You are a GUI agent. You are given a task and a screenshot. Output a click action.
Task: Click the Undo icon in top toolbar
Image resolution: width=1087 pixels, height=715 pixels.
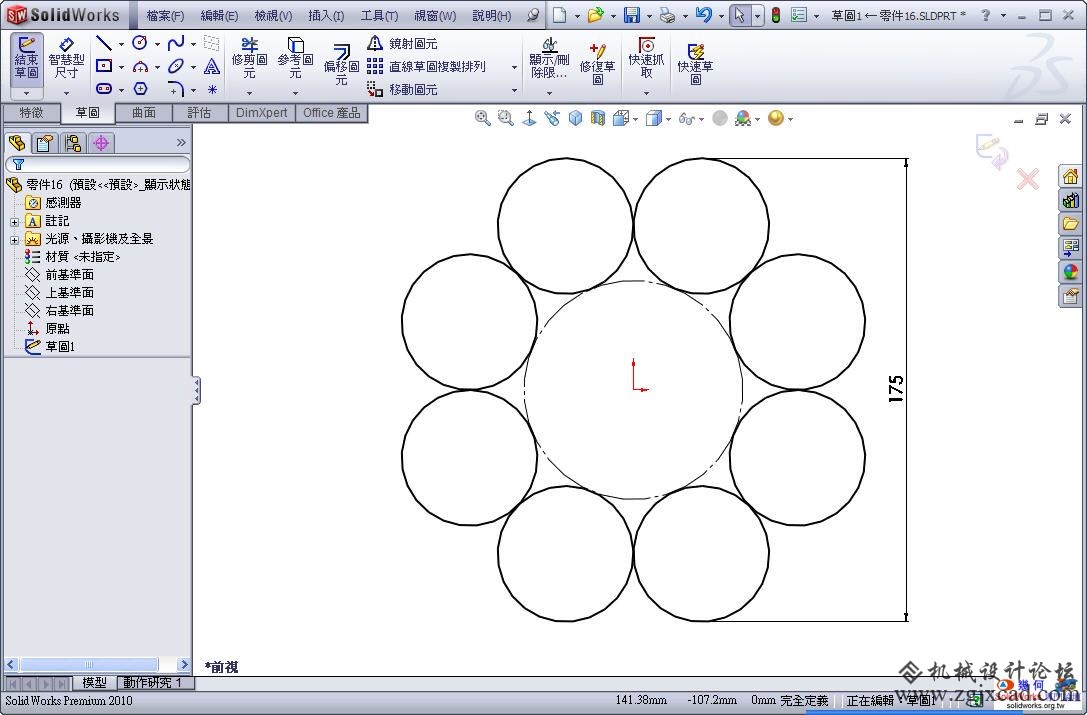(704, 15)
